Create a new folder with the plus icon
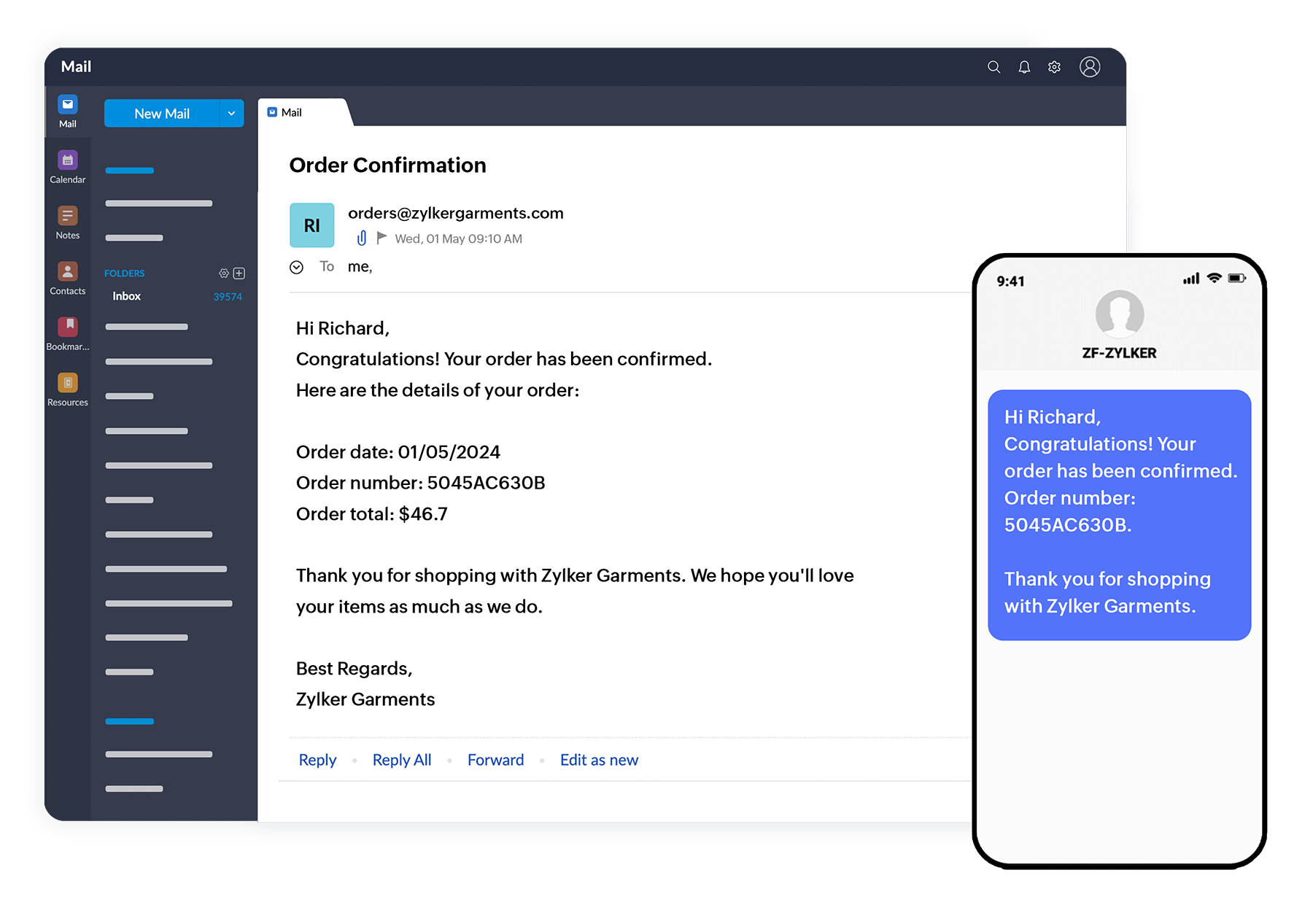 click(239, 273)
